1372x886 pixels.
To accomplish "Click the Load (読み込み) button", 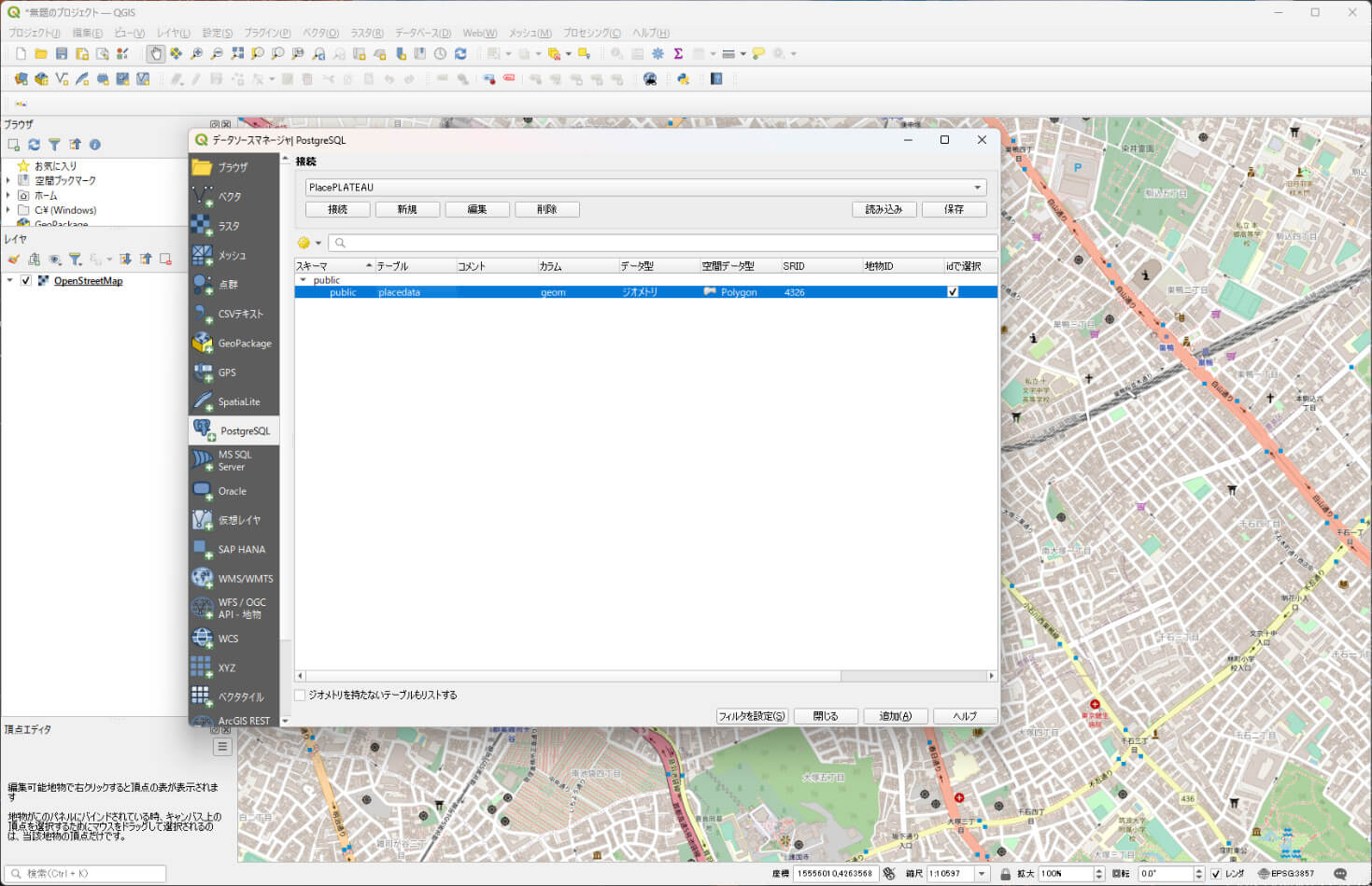I will tap(884, 209).
